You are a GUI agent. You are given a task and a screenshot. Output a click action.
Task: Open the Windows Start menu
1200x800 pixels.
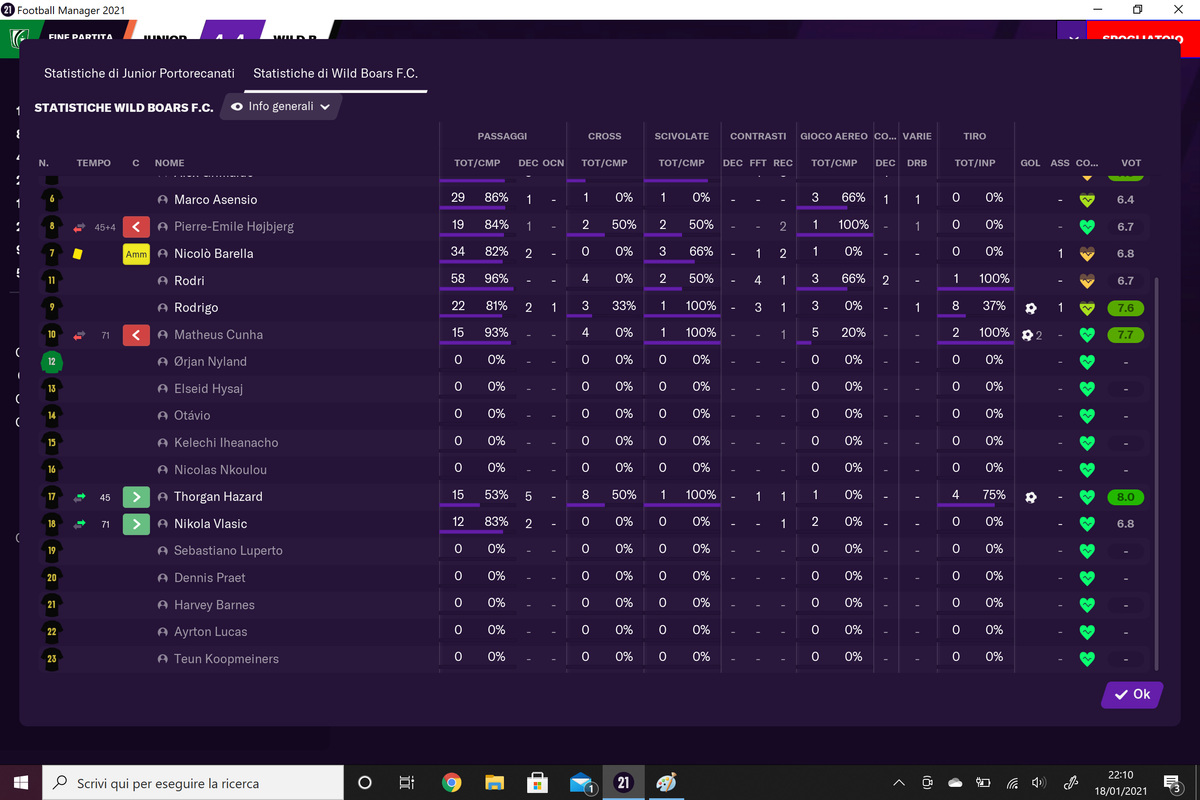[20, 783]
